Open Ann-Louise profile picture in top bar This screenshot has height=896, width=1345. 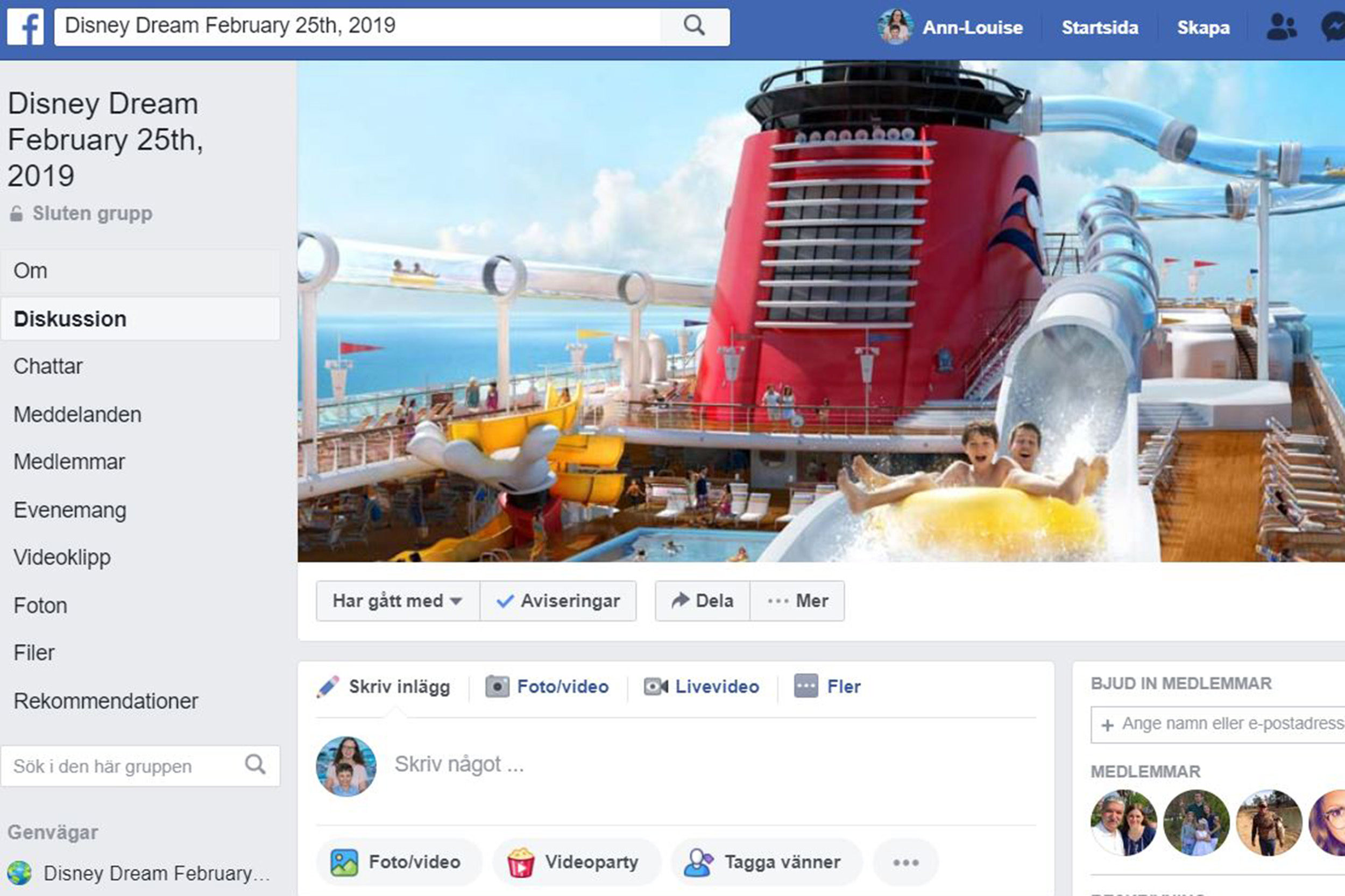895,27
